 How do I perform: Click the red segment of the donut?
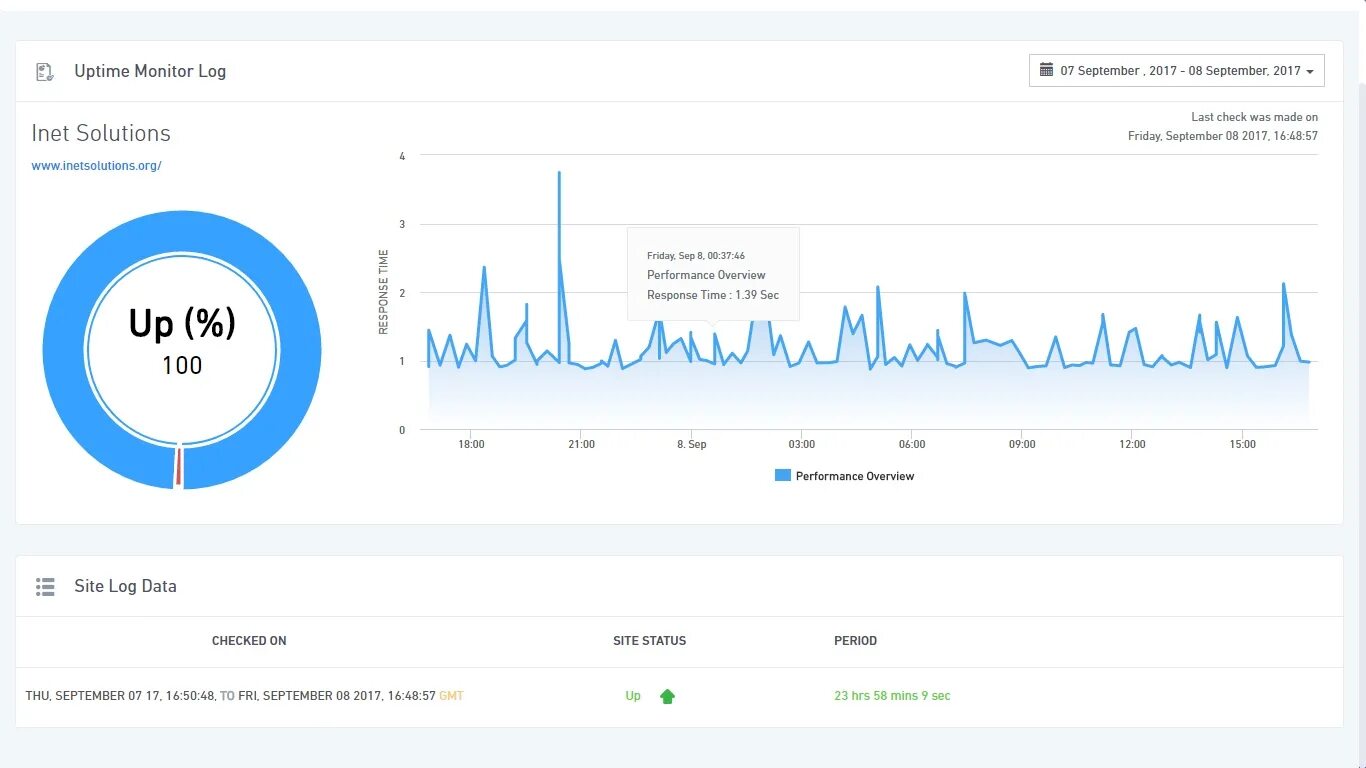coord(179,467)
